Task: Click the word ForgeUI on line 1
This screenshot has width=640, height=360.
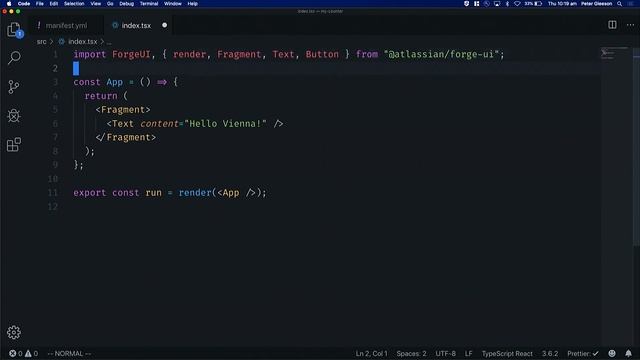Action: [131, 54]
